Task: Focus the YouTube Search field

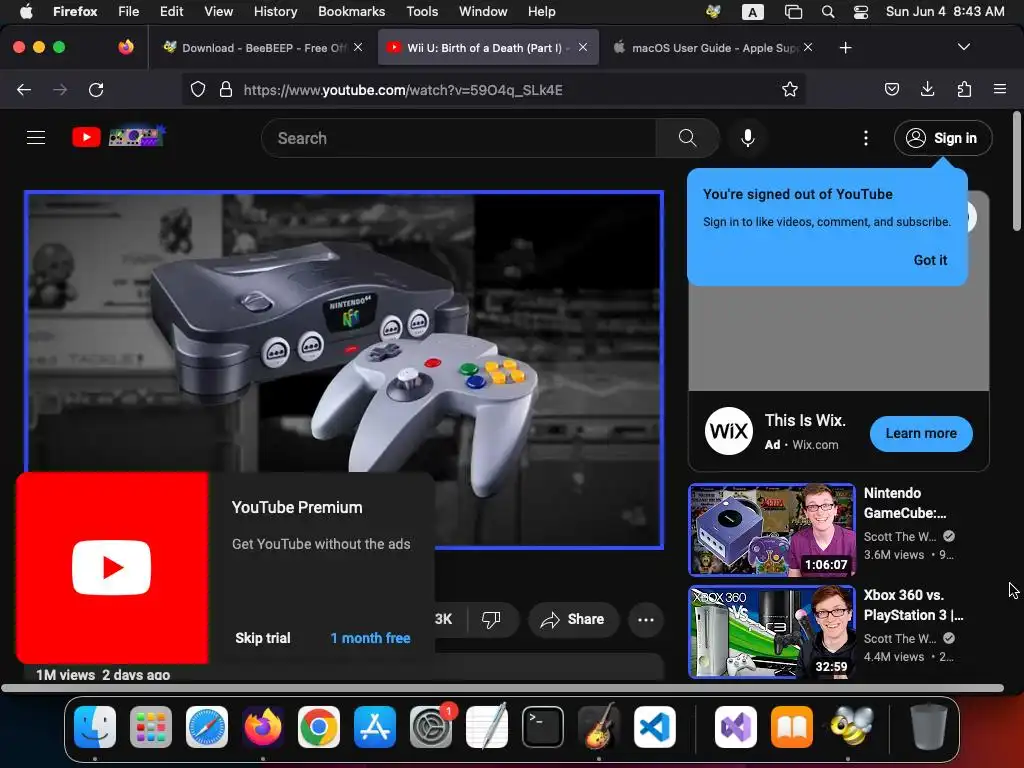Action: point(459,138)
